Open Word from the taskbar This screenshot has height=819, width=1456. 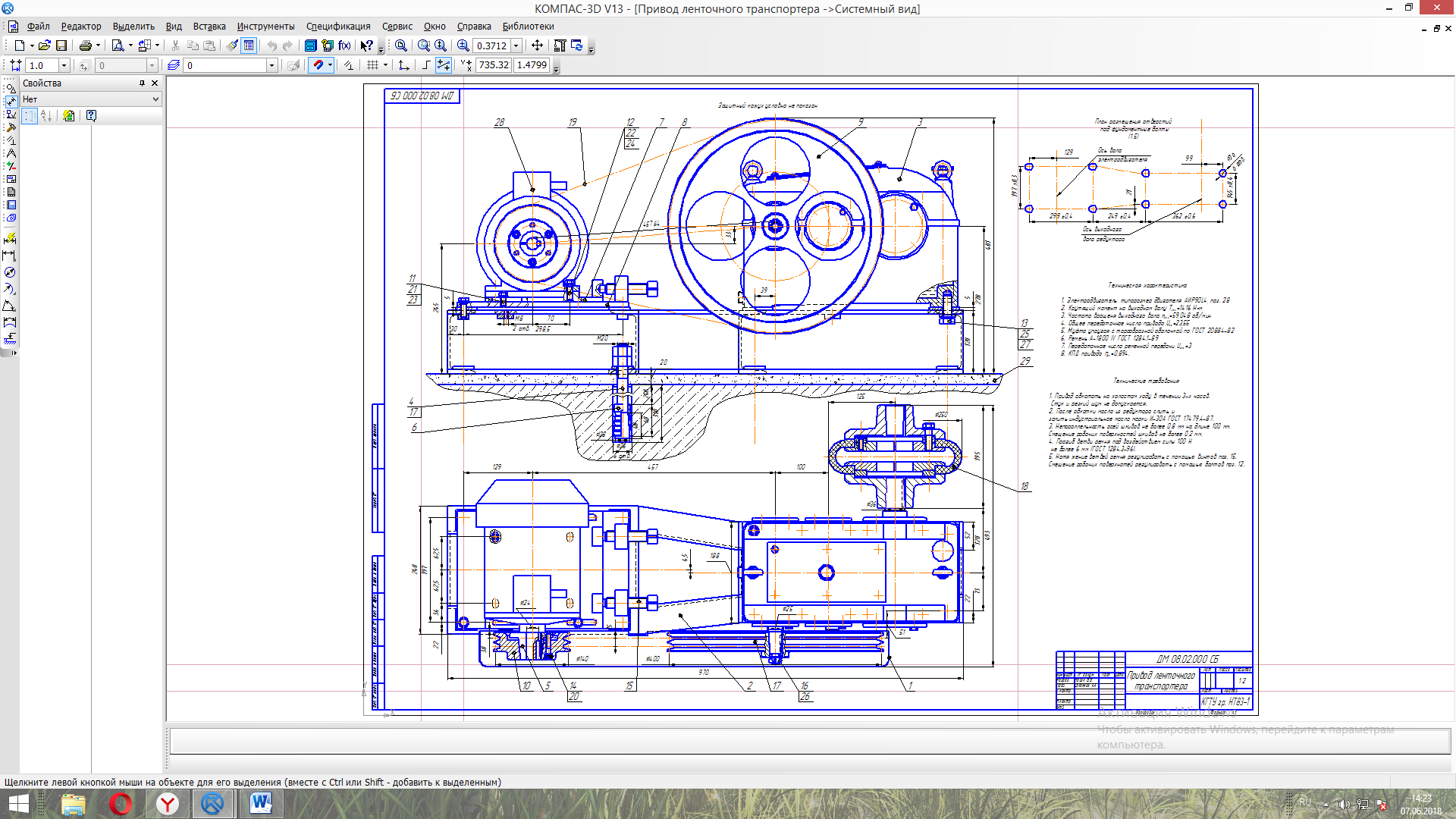[x=260, y=803]
